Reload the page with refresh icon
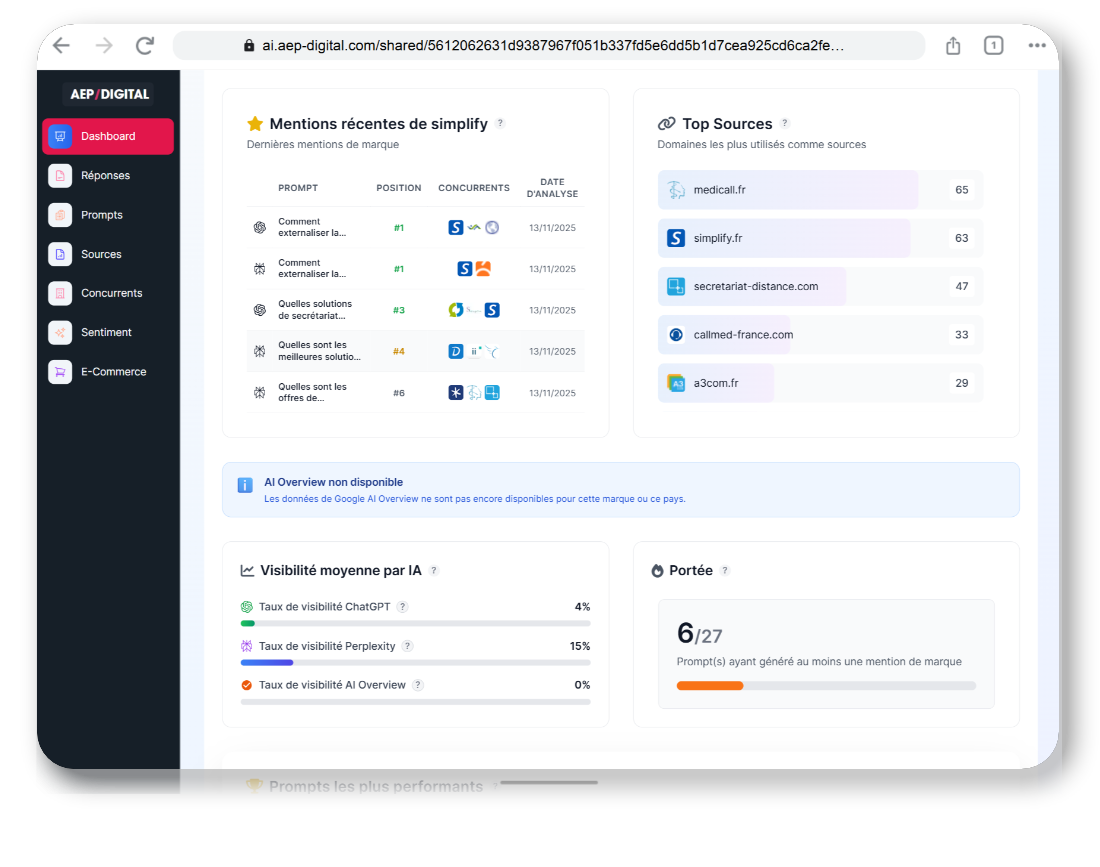 pos(145,45)
